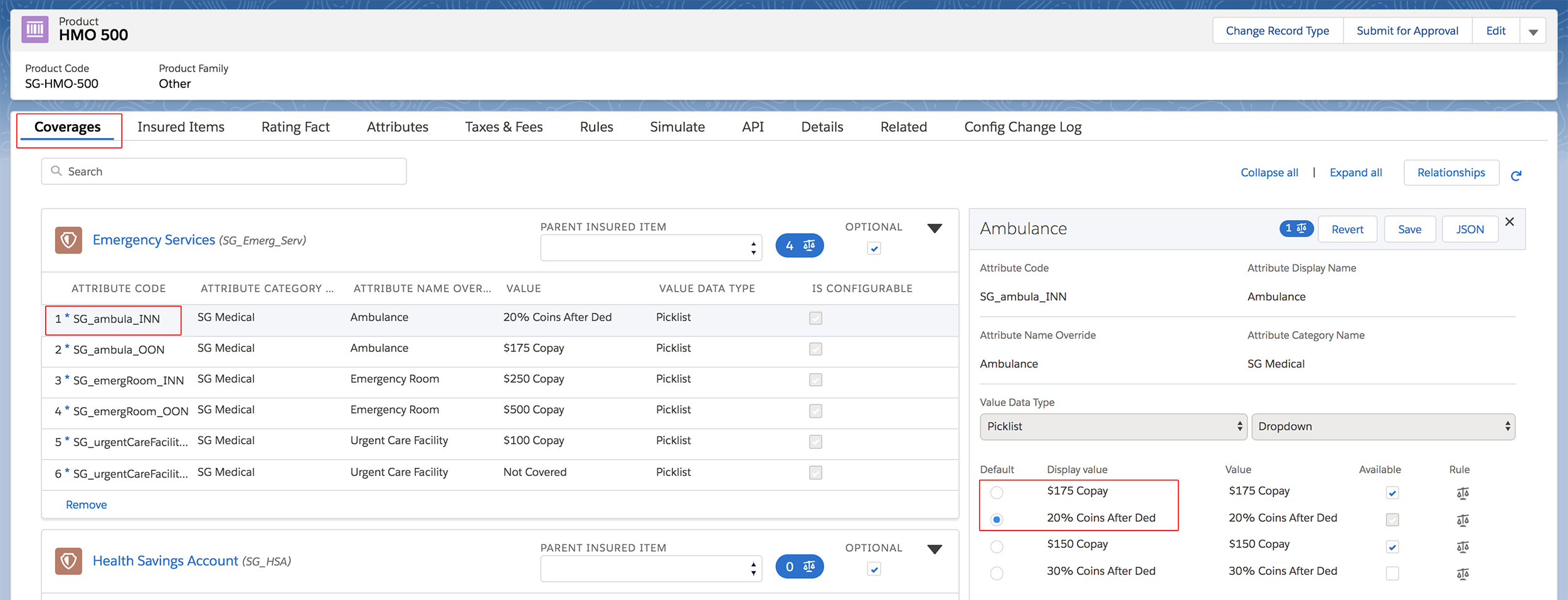Enable Available checkbox for 30% Coins After Ded

click(1392, 572)
